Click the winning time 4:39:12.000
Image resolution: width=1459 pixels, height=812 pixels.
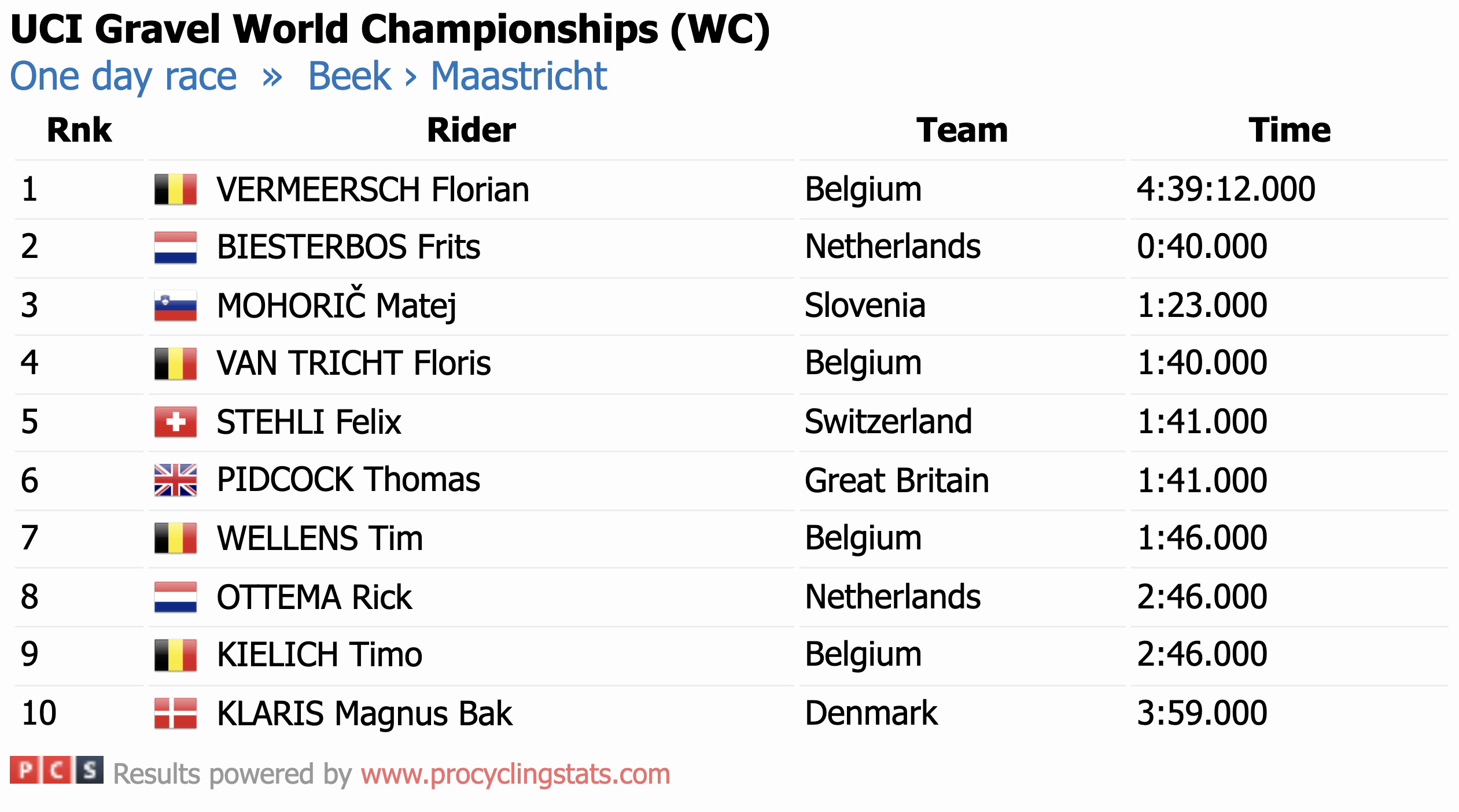(1225, 189)
